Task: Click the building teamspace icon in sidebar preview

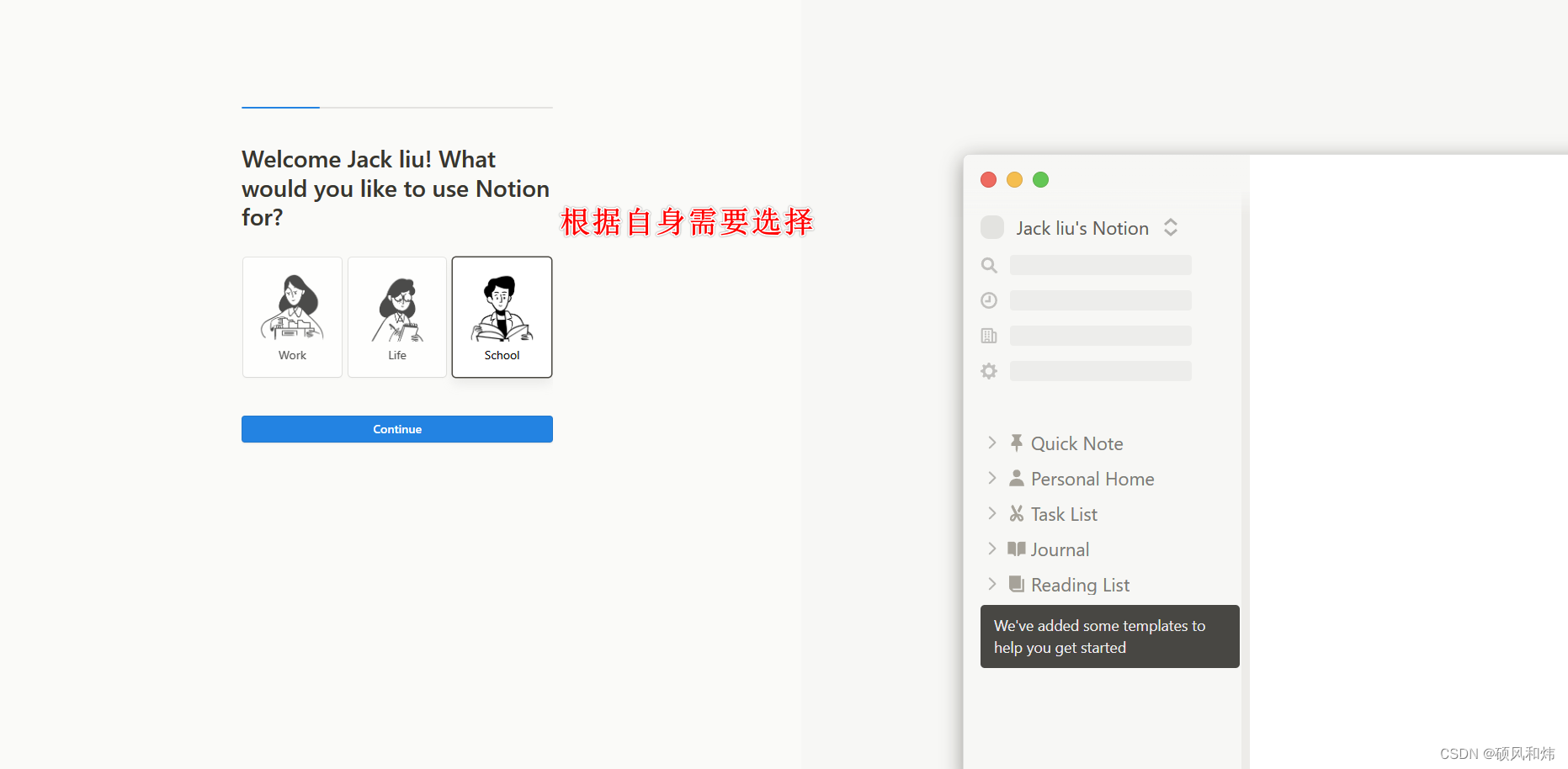Action: 989,336
